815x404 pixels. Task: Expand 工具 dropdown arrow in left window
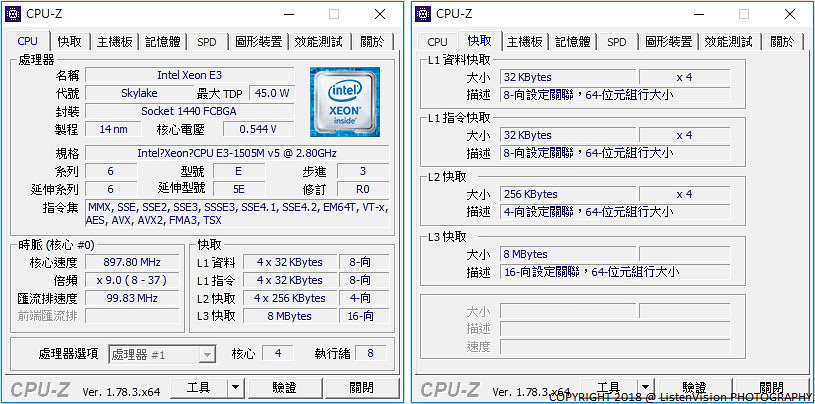pyautogui.click(x=235, y=388)
